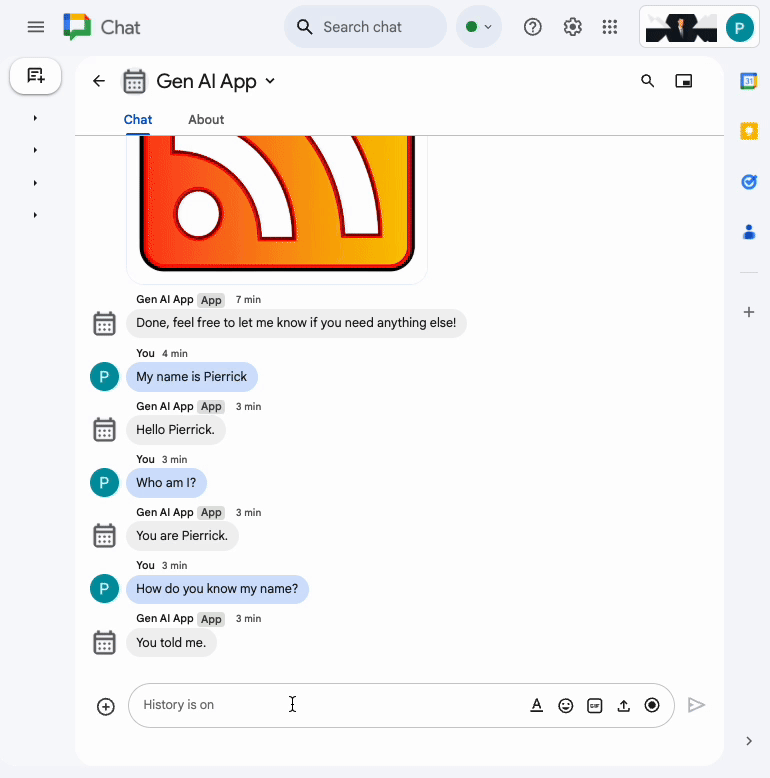Screen dimensions: 770x778
Task: Open Google Keep side panel
Action: point(748,131)
